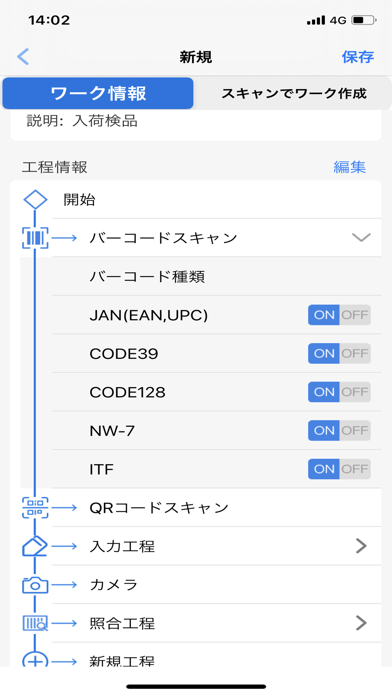Click the 入力工程 label
The height and width of the screenshot is (696, 392).
pos(122,546)
